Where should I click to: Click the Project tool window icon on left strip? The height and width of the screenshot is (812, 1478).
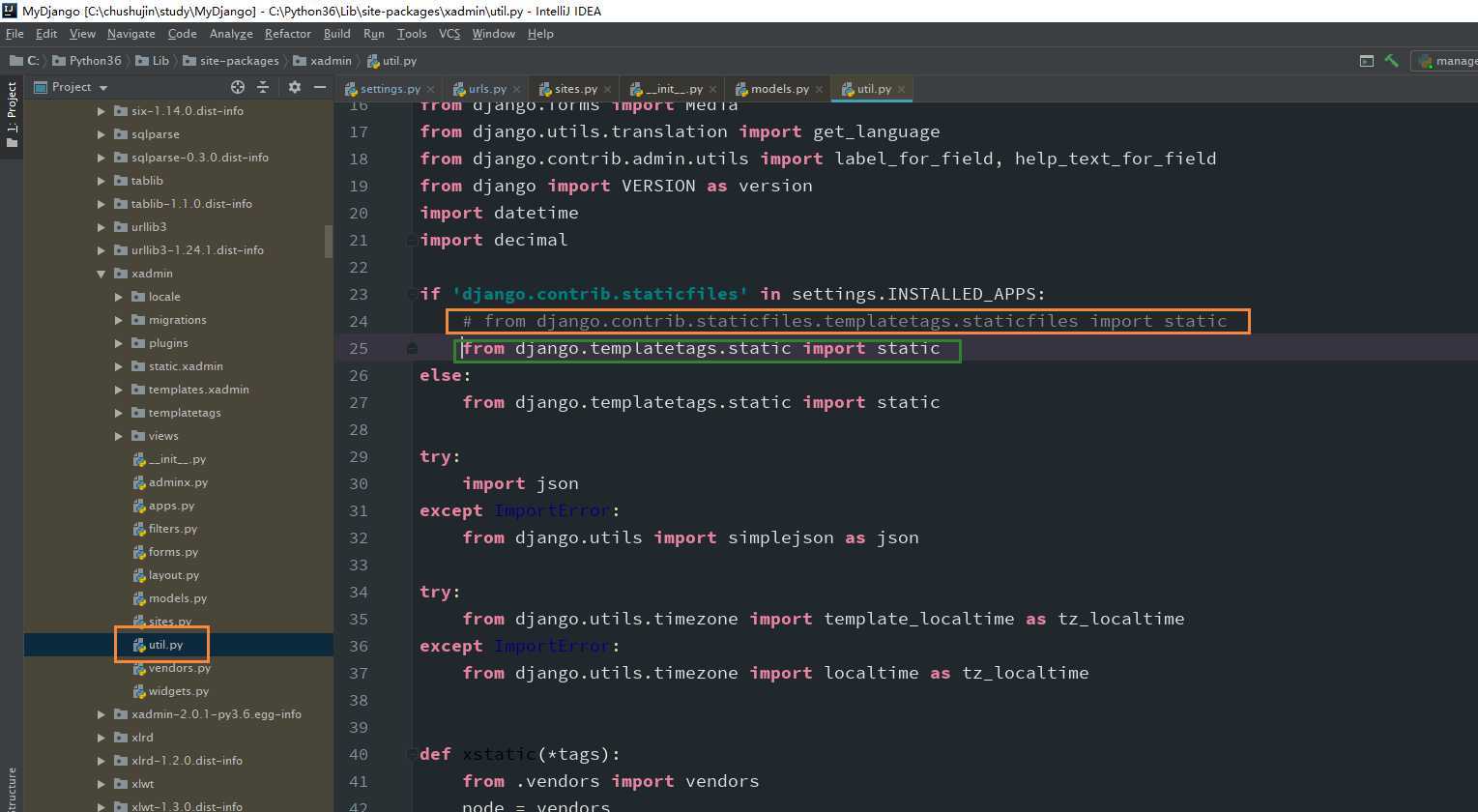[12, 144]
